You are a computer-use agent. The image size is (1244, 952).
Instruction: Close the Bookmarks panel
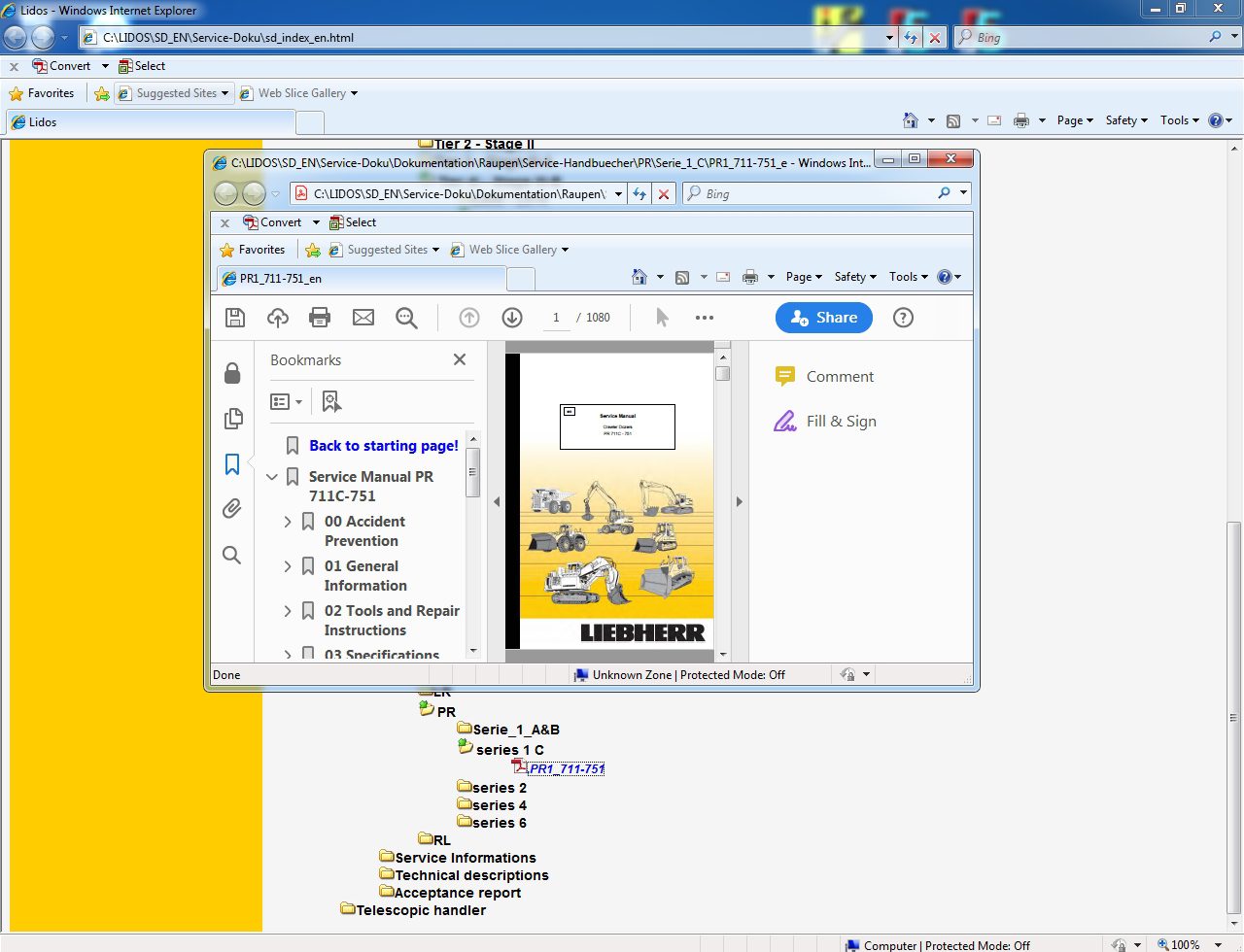click(x=460, y=359)
